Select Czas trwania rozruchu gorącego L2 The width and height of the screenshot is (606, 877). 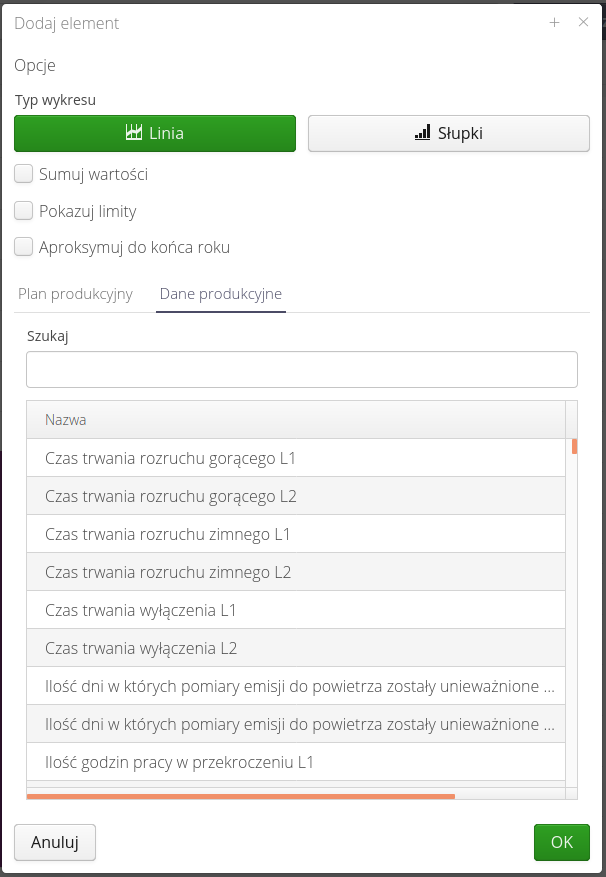pyautogui.click(x=170, y=496)
